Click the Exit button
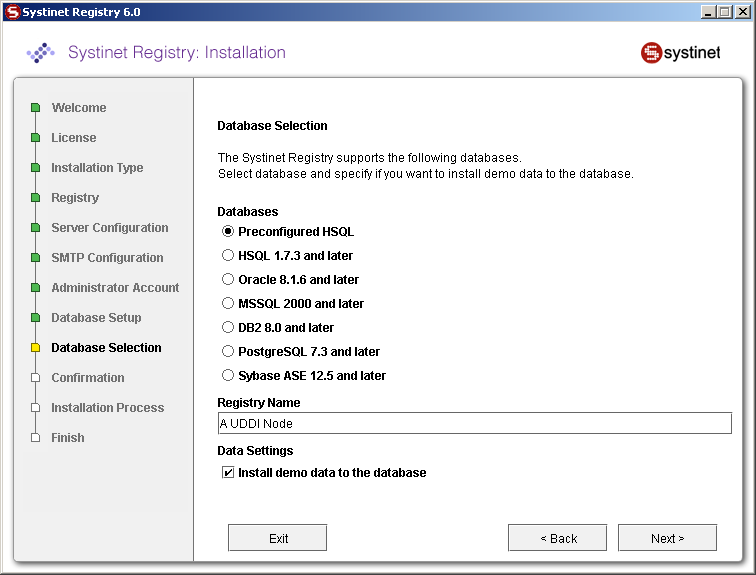 277,538
